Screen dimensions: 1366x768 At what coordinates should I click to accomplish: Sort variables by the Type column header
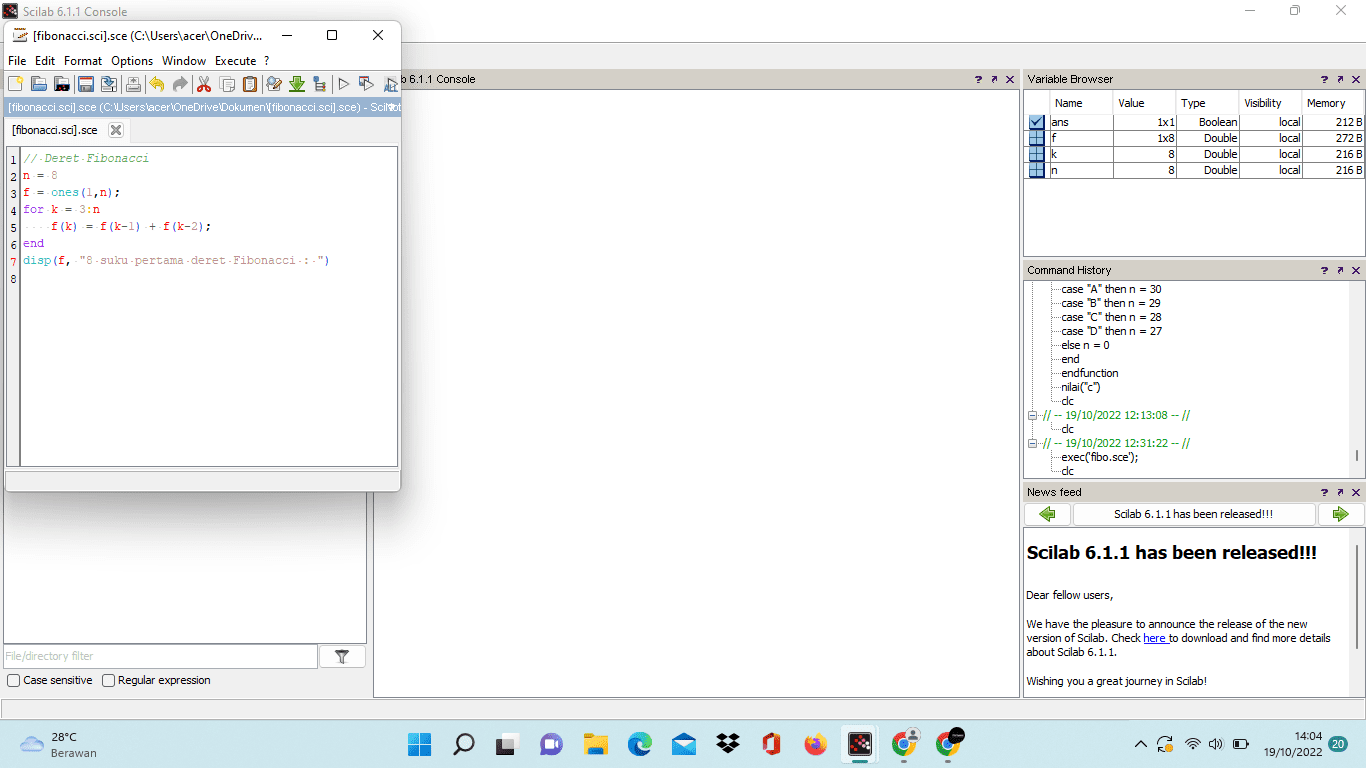pos(1206,103)
